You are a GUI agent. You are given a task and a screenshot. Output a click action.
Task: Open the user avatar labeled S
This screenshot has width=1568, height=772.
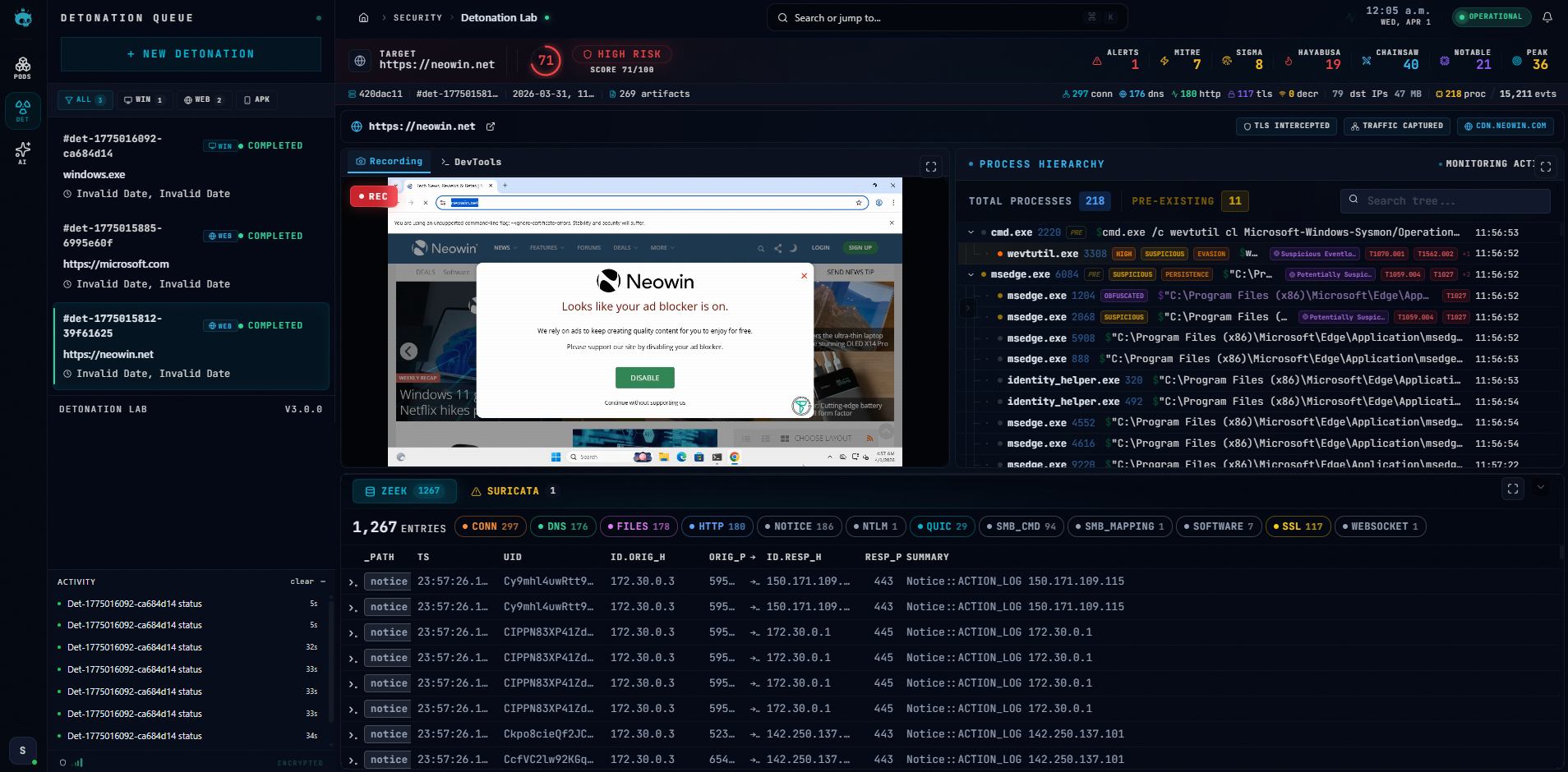[x=22, y=750]
